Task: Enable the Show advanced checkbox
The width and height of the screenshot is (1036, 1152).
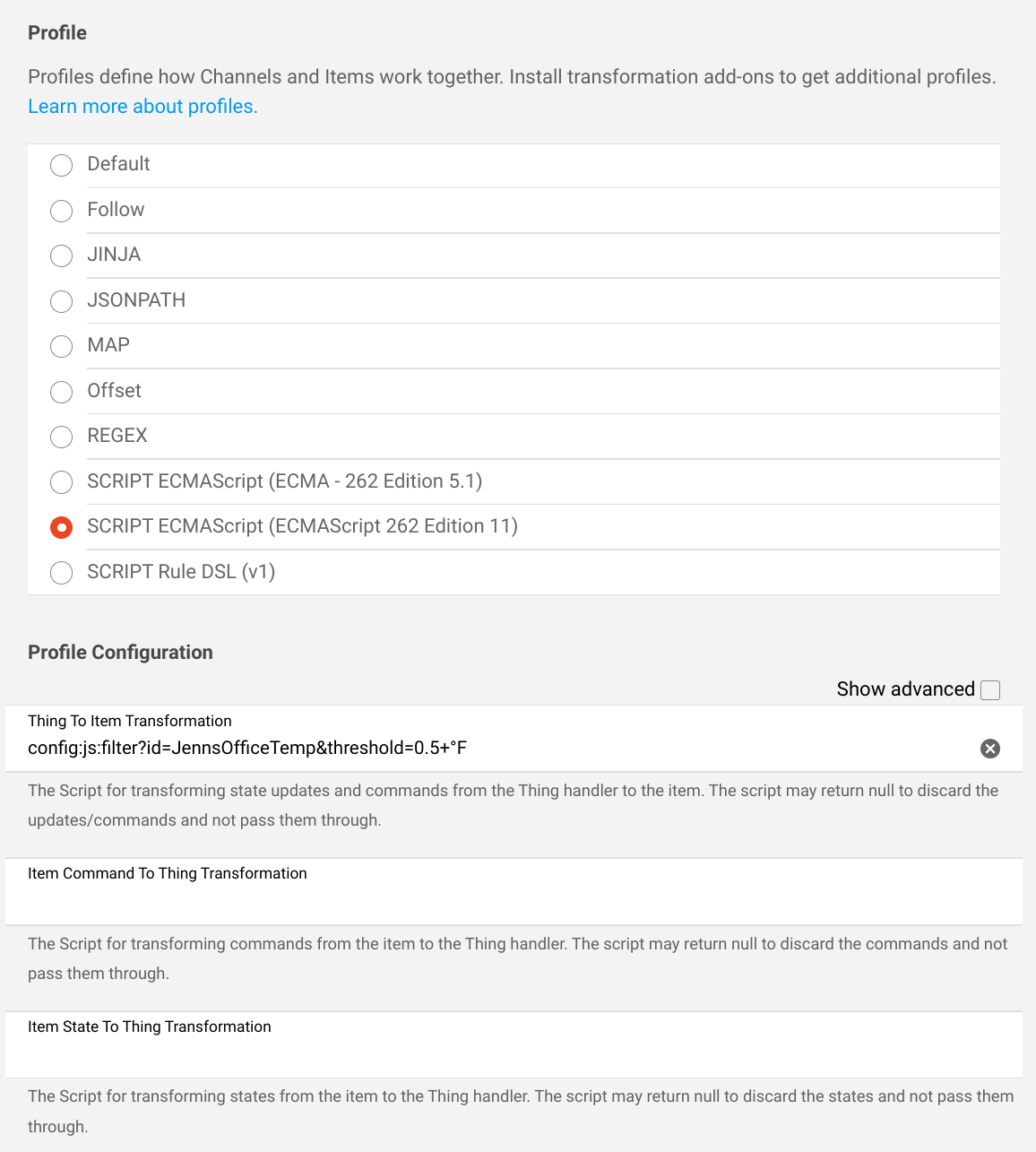Action: tap(990, 690)
